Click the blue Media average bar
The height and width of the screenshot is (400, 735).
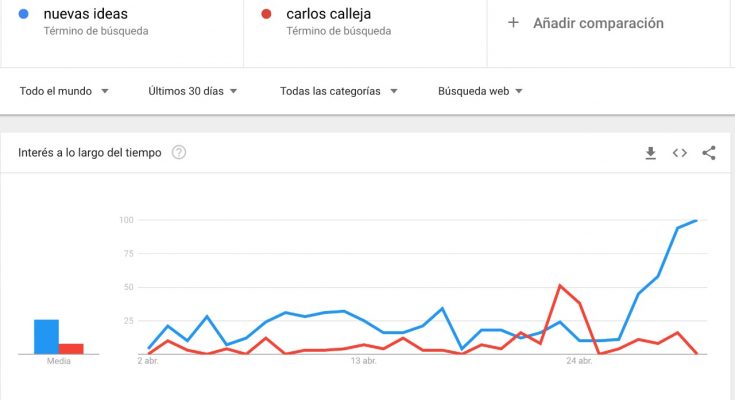[x=46, y=337]
